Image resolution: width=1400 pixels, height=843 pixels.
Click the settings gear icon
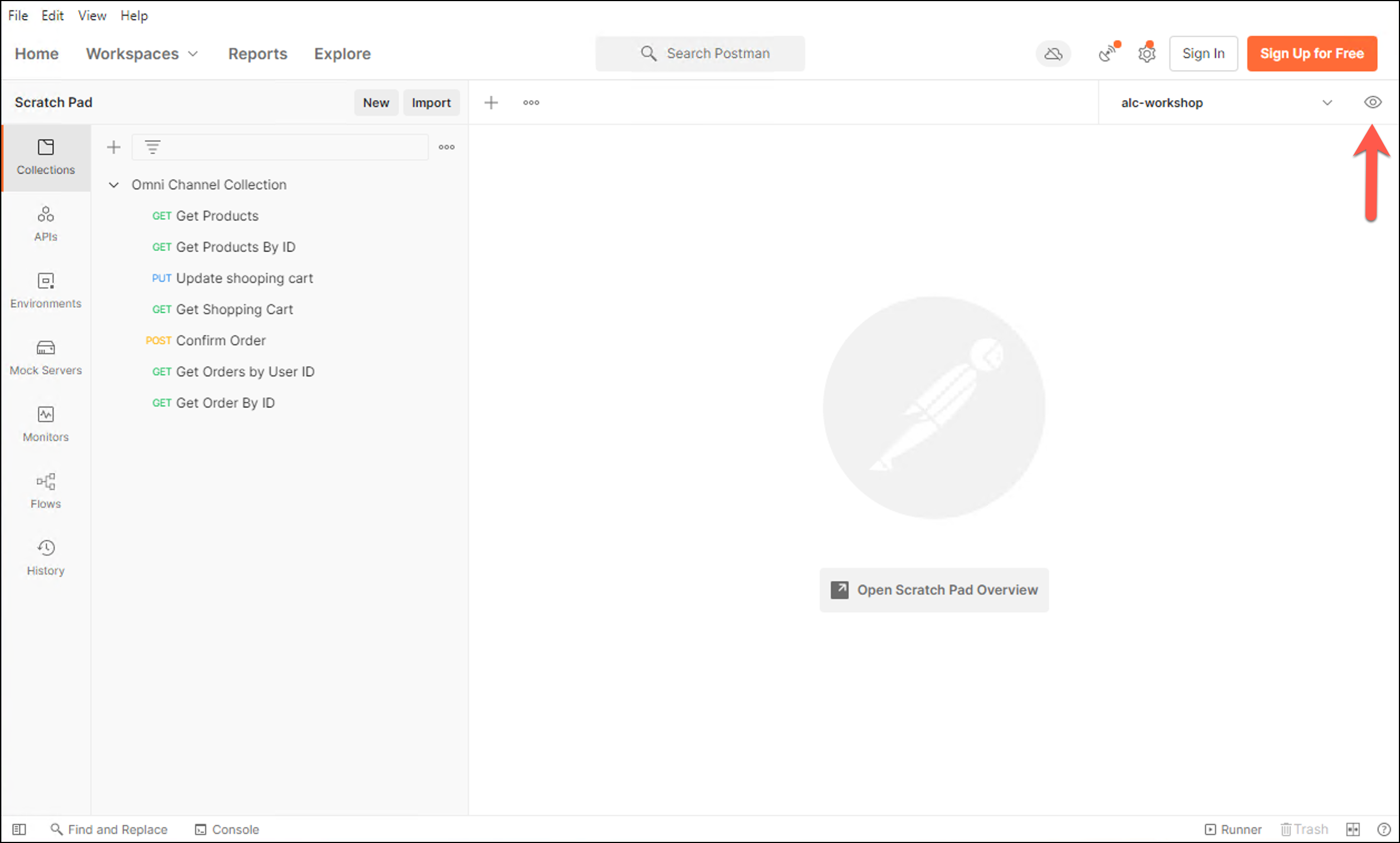(1146, 54)
